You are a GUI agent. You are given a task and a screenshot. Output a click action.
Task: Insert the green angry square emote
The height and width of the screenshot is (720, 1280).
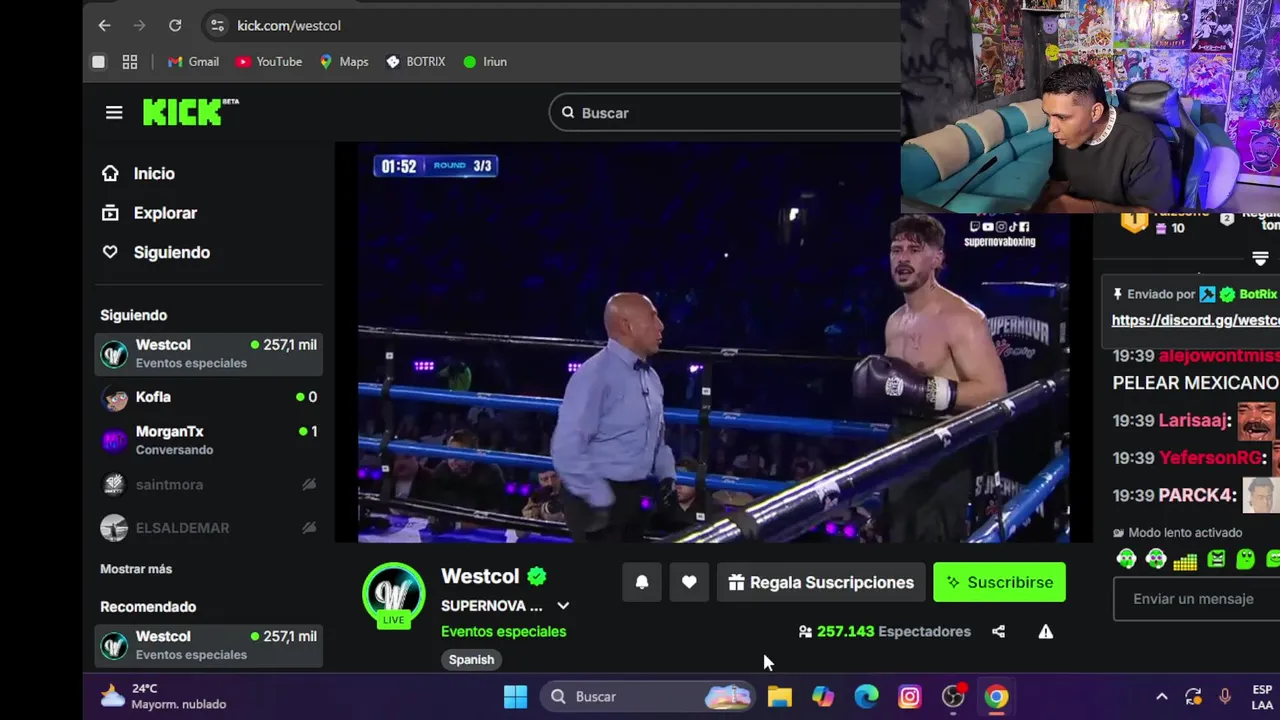(x=1216, y=559)
